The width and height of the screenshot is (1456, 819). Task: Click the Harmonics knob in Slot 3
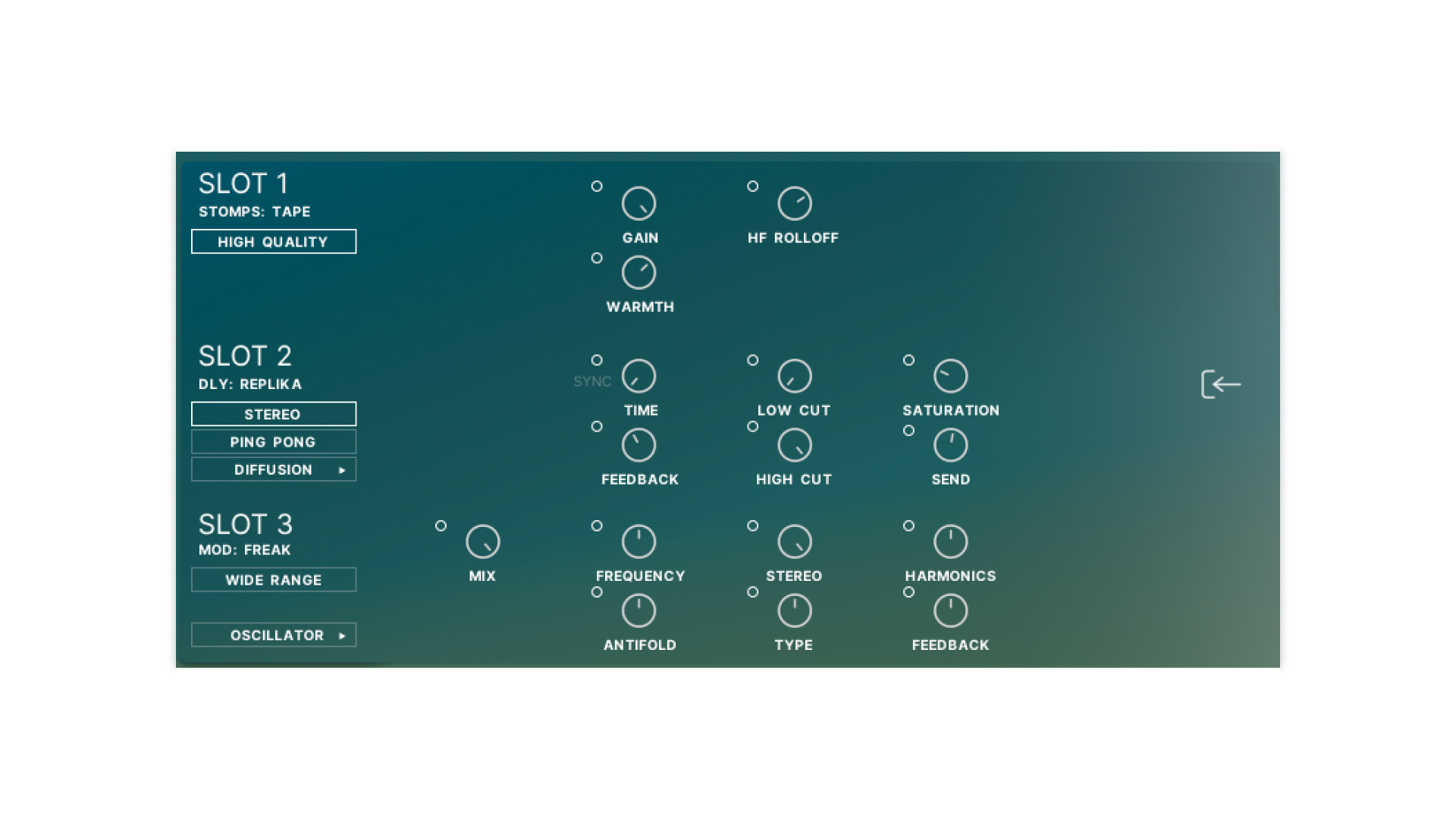[x=950, y=541]
